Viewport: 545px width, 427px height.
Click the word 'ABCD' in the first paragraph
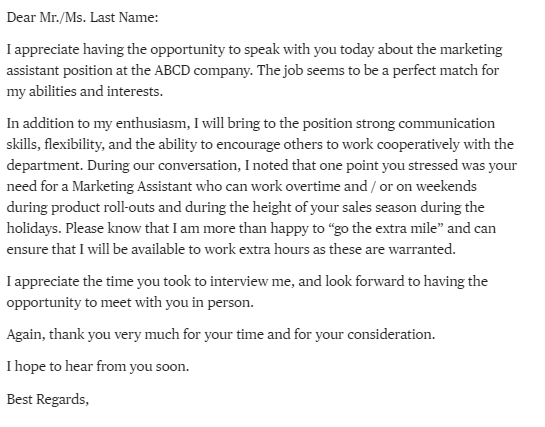172,71
